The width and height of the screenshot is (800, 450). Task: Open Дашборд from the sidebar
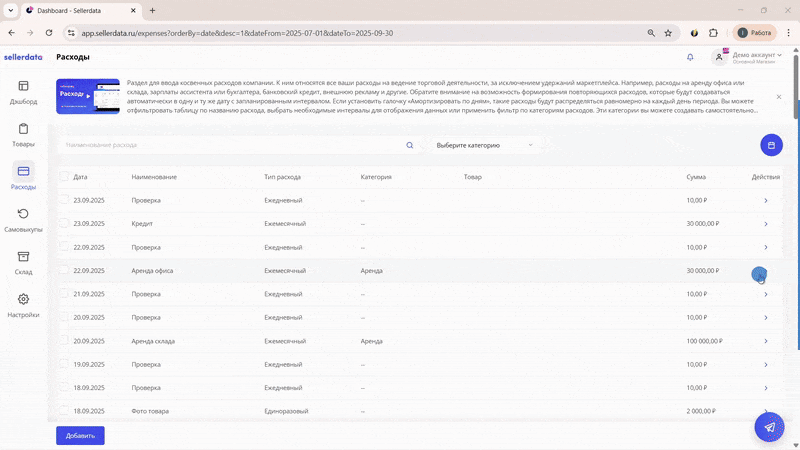(x=23, y=92)
